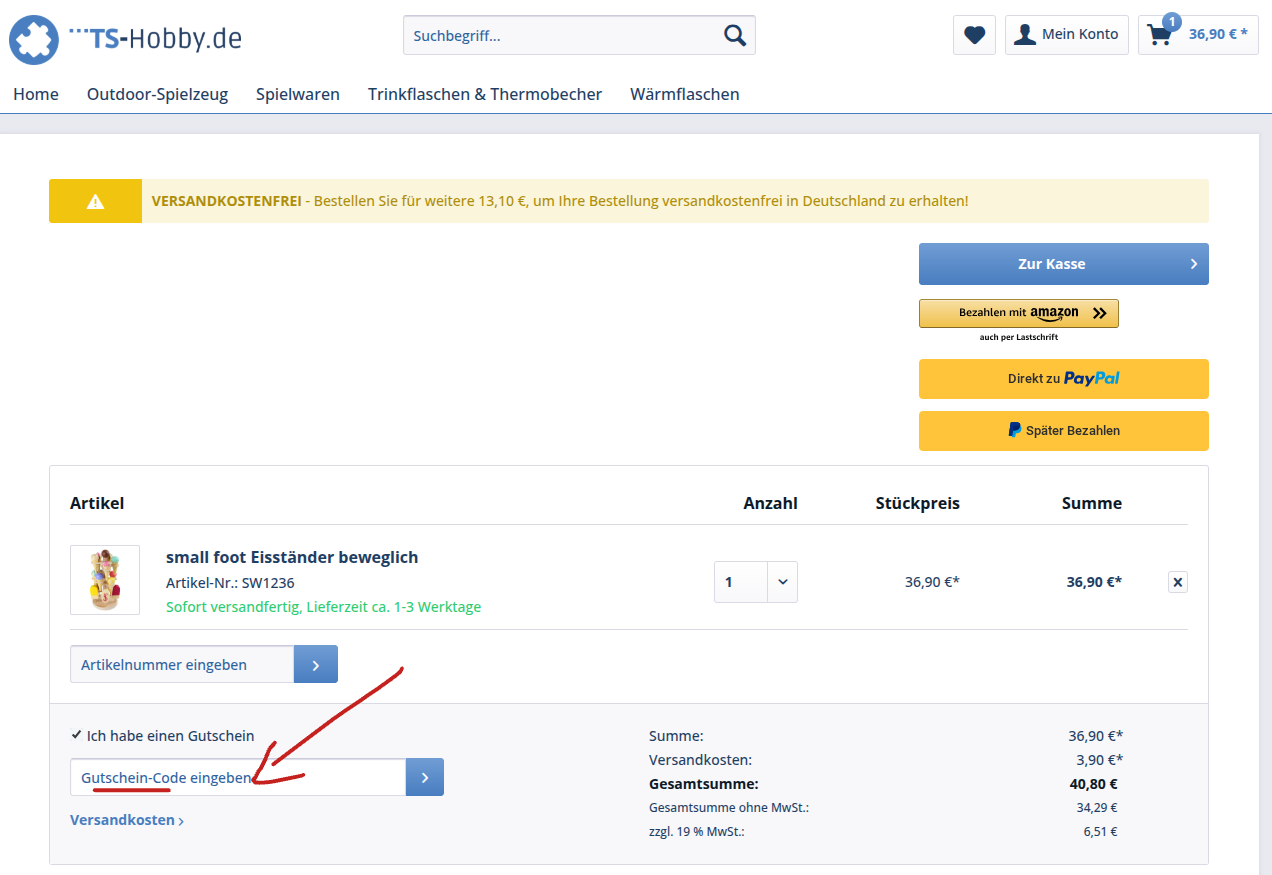The height and width of the screenshot is (875, 1272).
Task: Click the search magnifier icon
Action: coord(735,36)
